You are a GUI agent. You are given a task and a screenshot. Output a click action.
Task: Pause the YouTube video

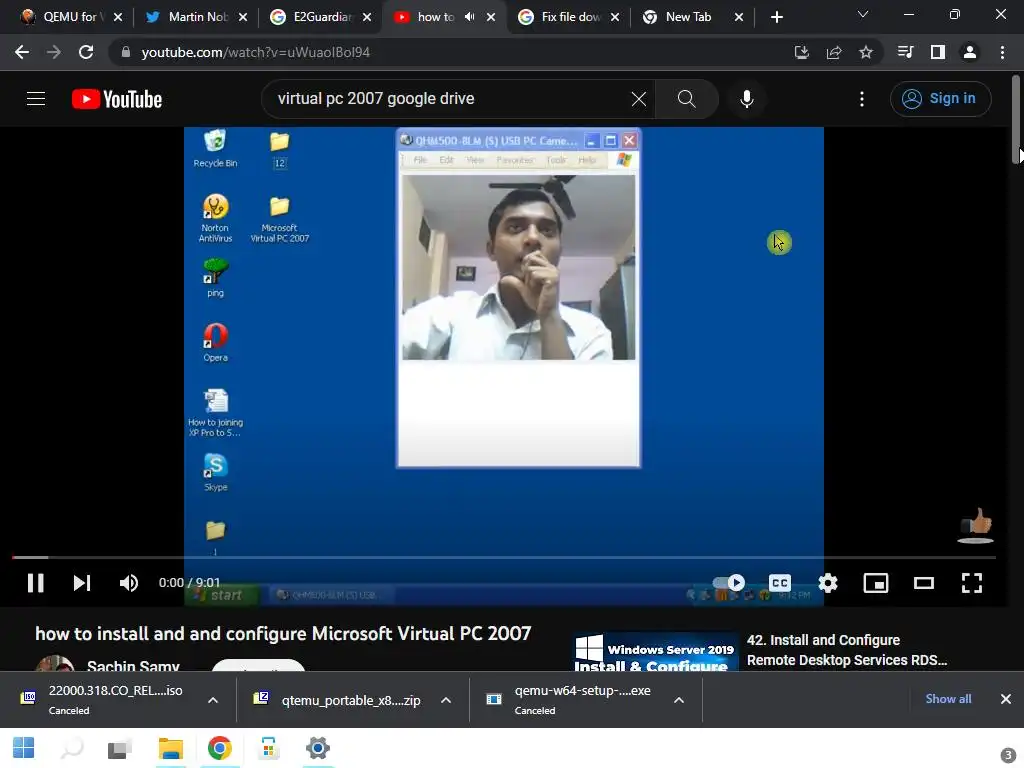tap(35, 583)
